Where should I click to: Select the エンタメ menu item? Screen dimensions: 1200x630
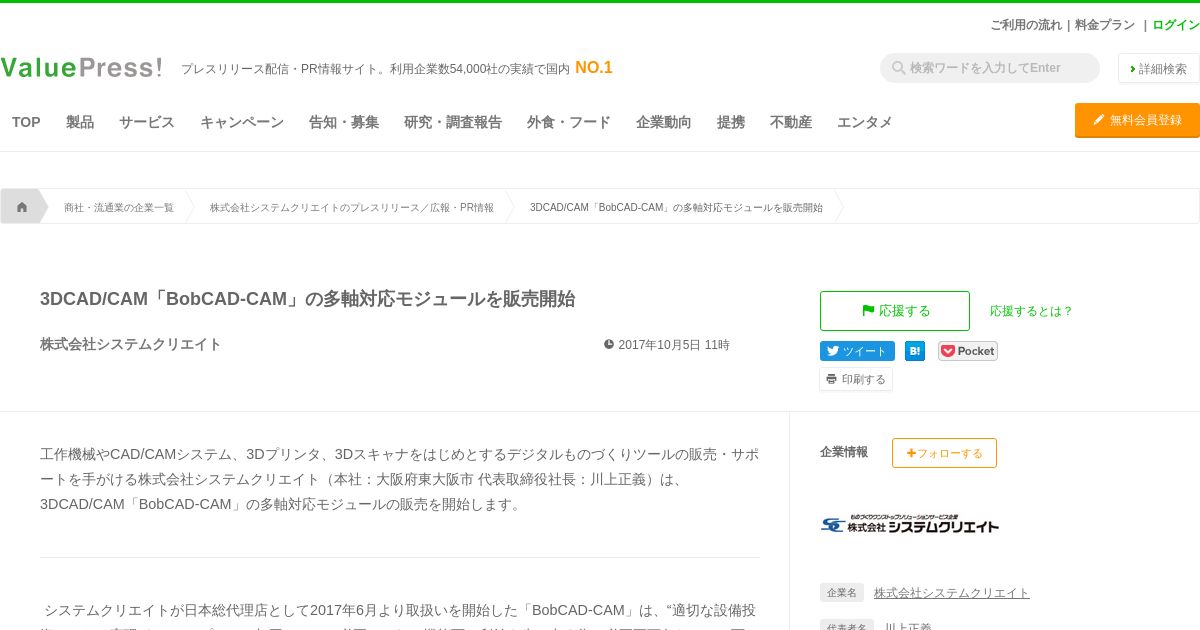point(865,122)
